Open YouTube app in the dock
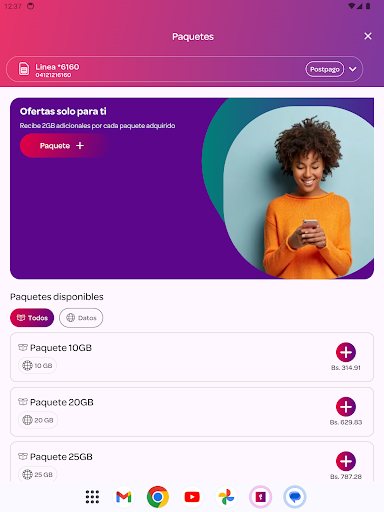The width and height of the screenshot is (384, 512). click(x=192, y=497)
